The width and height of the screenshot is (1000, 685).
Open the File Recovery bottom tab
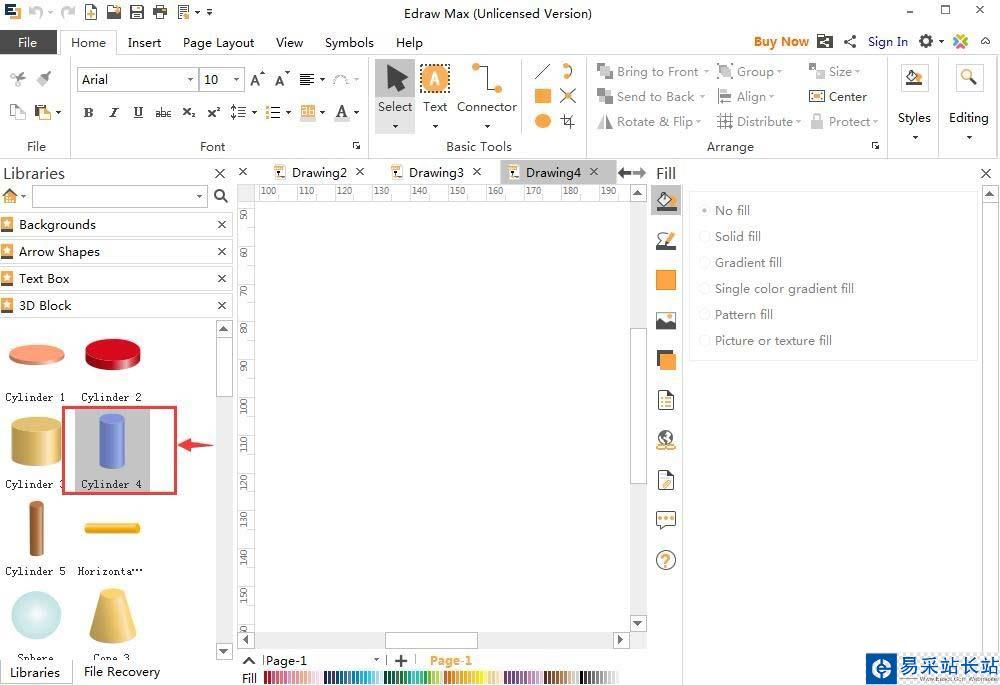(x=122, y=672)
